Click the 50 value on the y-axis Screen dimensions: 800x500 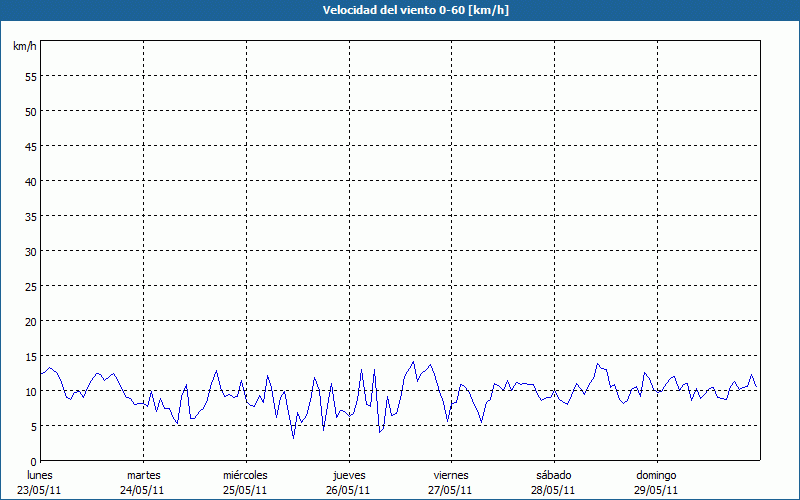[x=30, y=111]
